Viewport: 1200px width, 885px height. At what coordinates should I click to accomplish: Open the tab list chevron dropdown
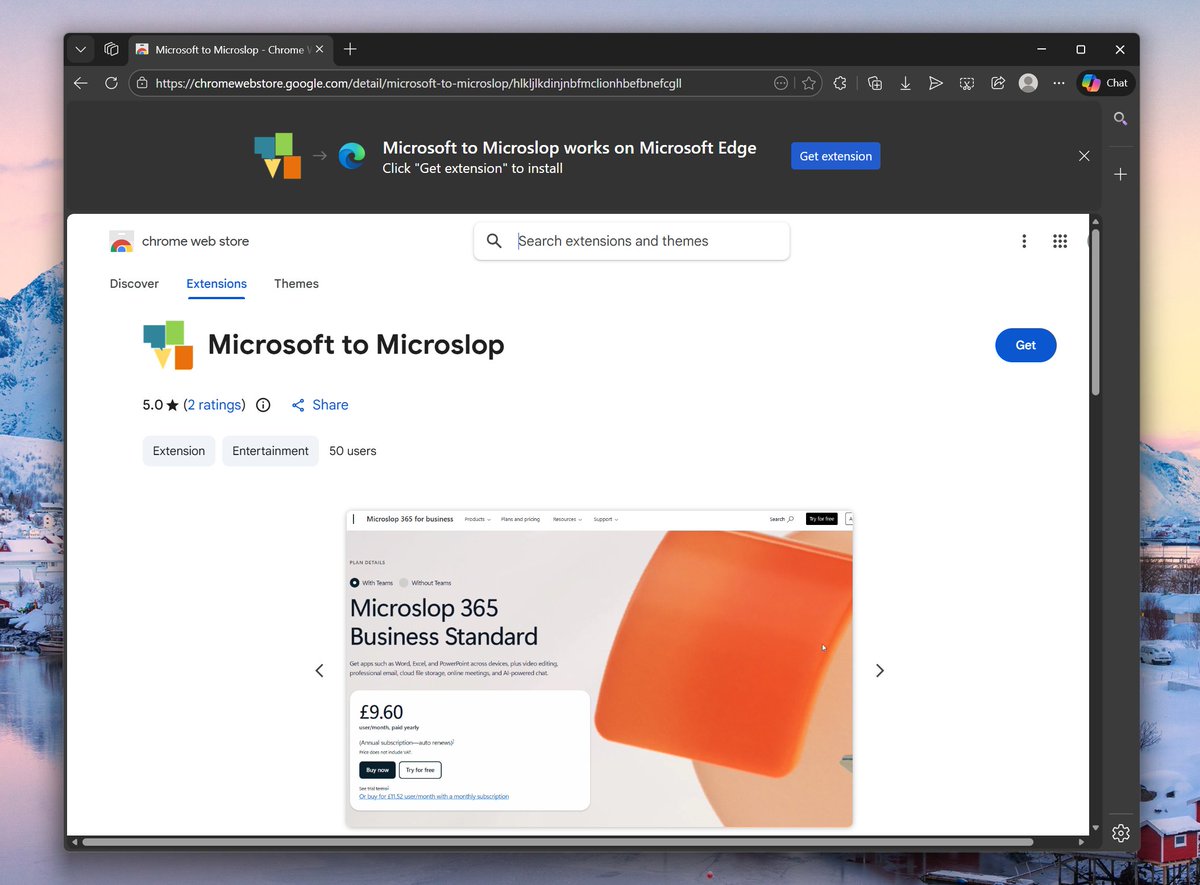click(x=80, y=48)
